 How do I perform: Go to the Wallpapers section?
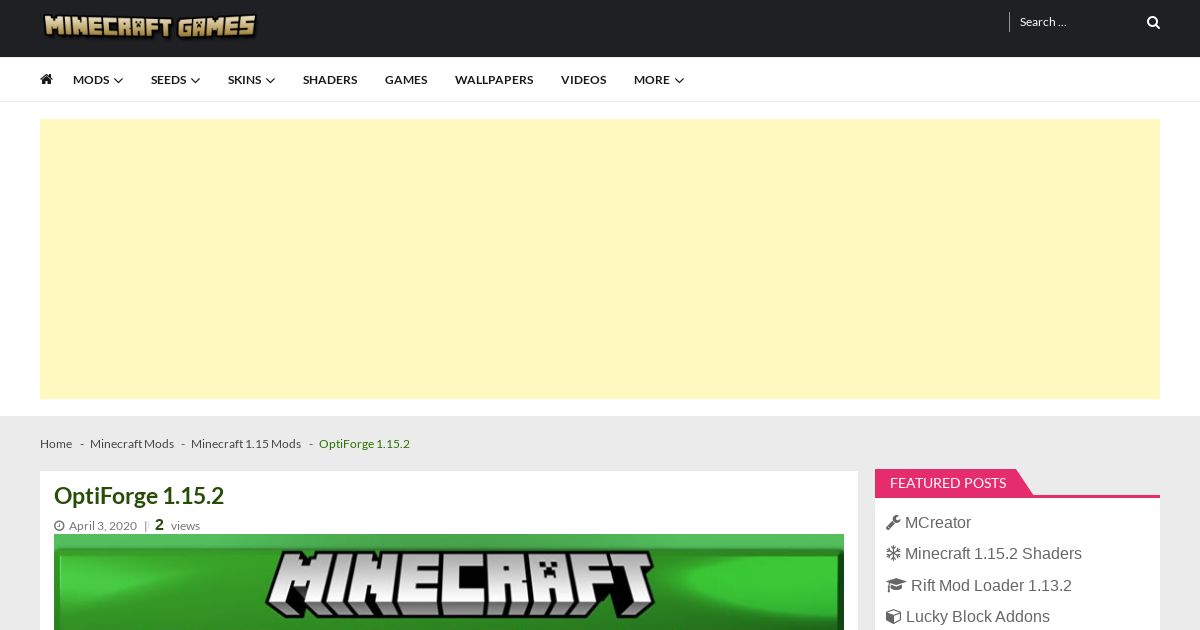pyautogui.click(x=494, y=80)
